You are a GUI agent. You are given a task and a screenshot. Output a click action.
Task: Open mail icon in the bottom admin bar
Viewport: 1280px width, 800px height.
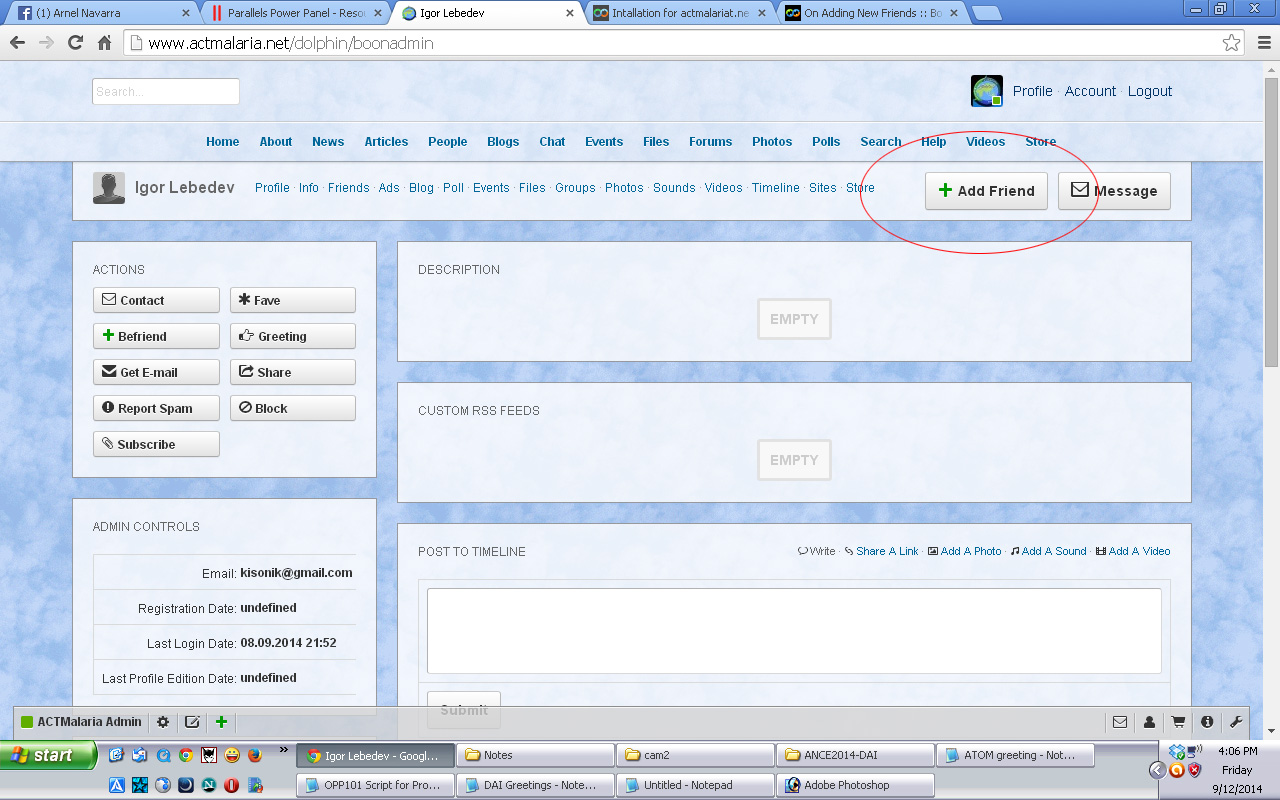click(1120, 722)
